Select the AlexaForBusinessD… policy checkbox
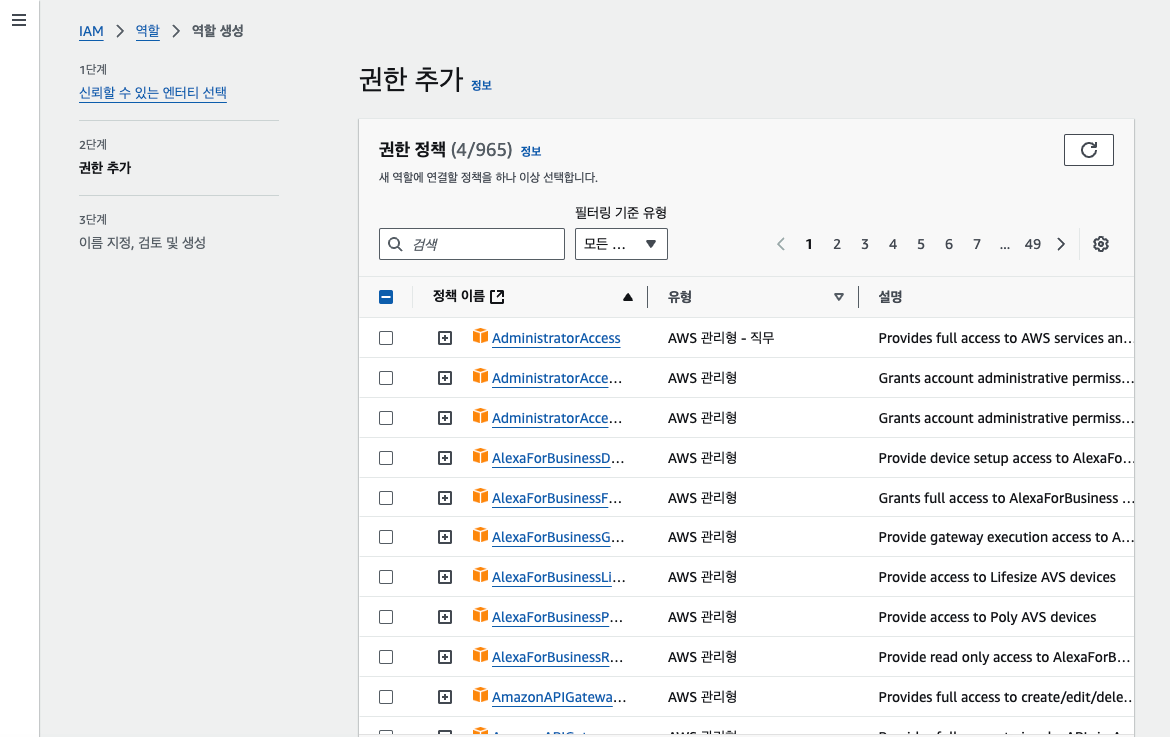The width and height of the screenshot is (1170, 737). 386,458
